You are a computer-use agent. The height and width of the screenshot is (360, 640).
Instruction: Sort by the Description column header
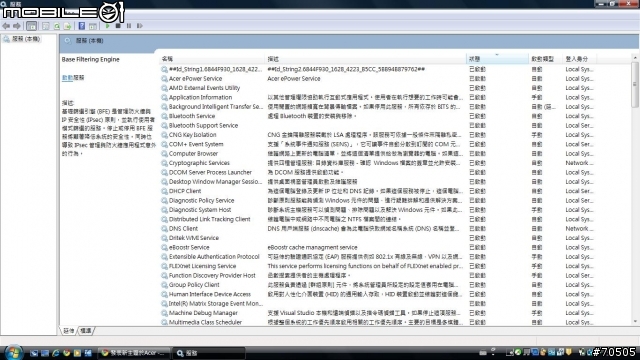(x=365, y=59)
